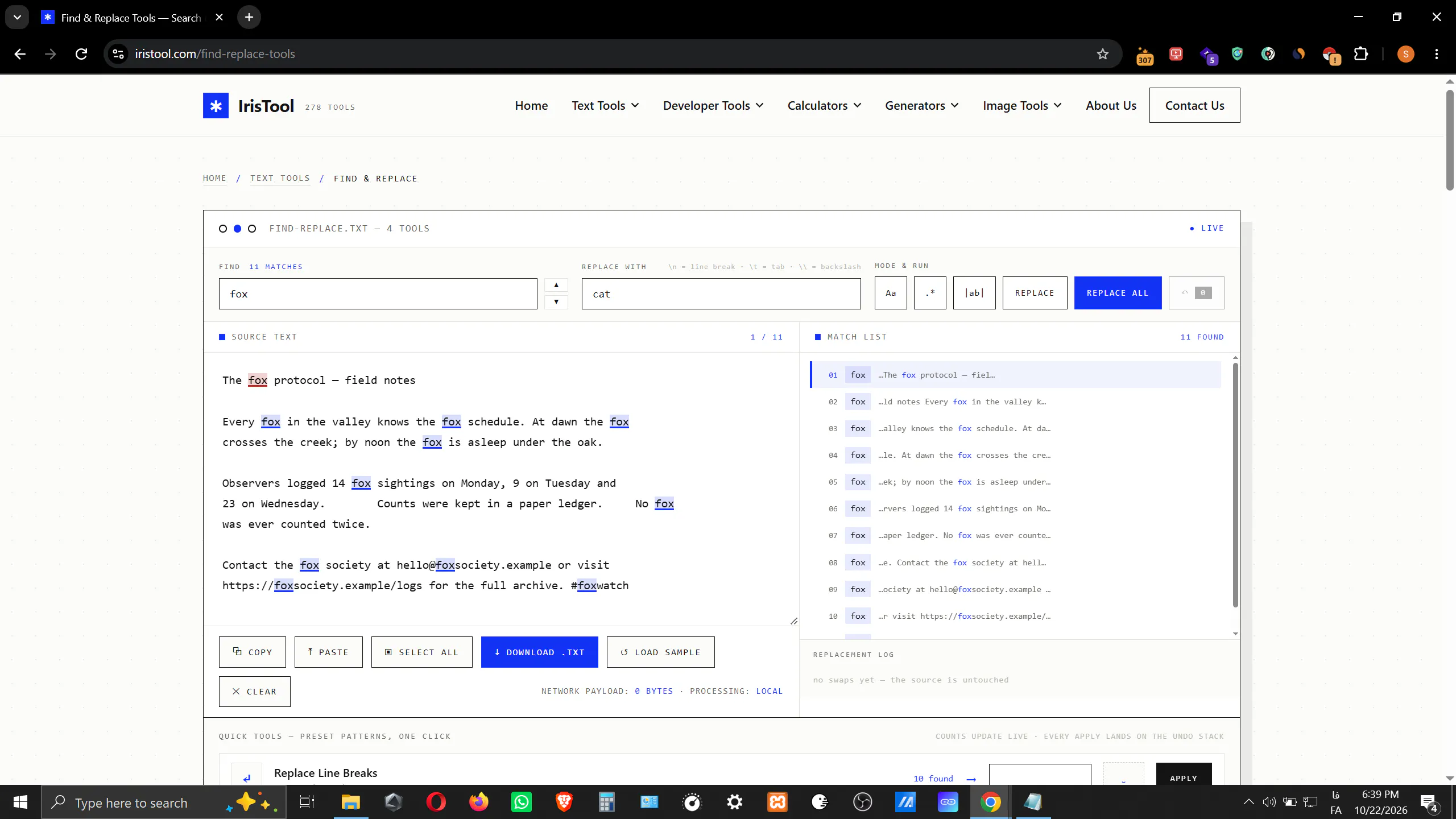Enable the .* regex mode
This screenshot has height=819, width=1456.
coord(930,293)
